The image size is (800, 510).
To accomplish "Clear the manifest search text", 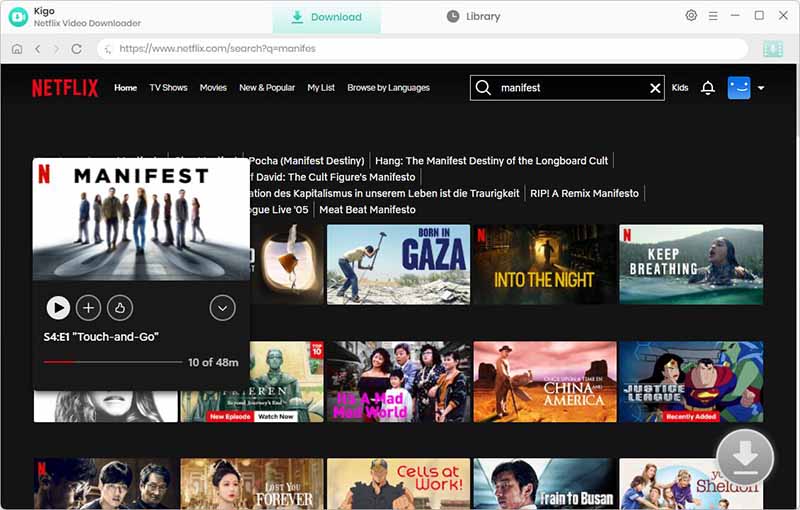I will 655,88.
